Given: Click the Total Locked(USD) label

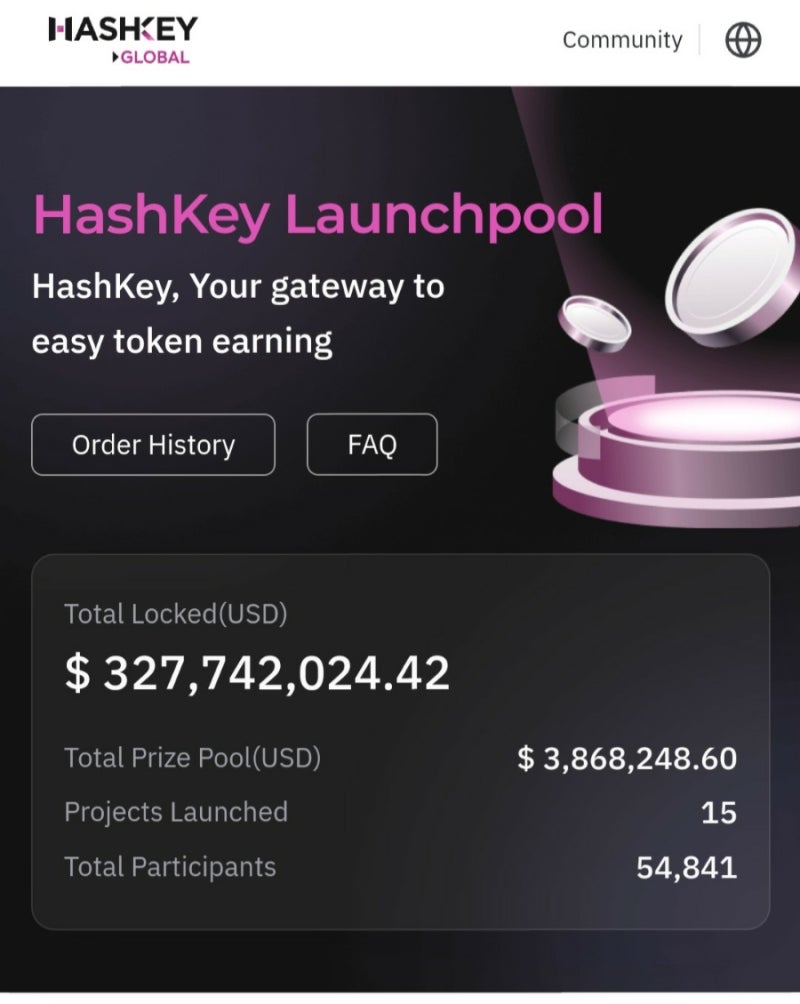Looking at the screenshot, I should pyautogui.click(x=176, y=614).
